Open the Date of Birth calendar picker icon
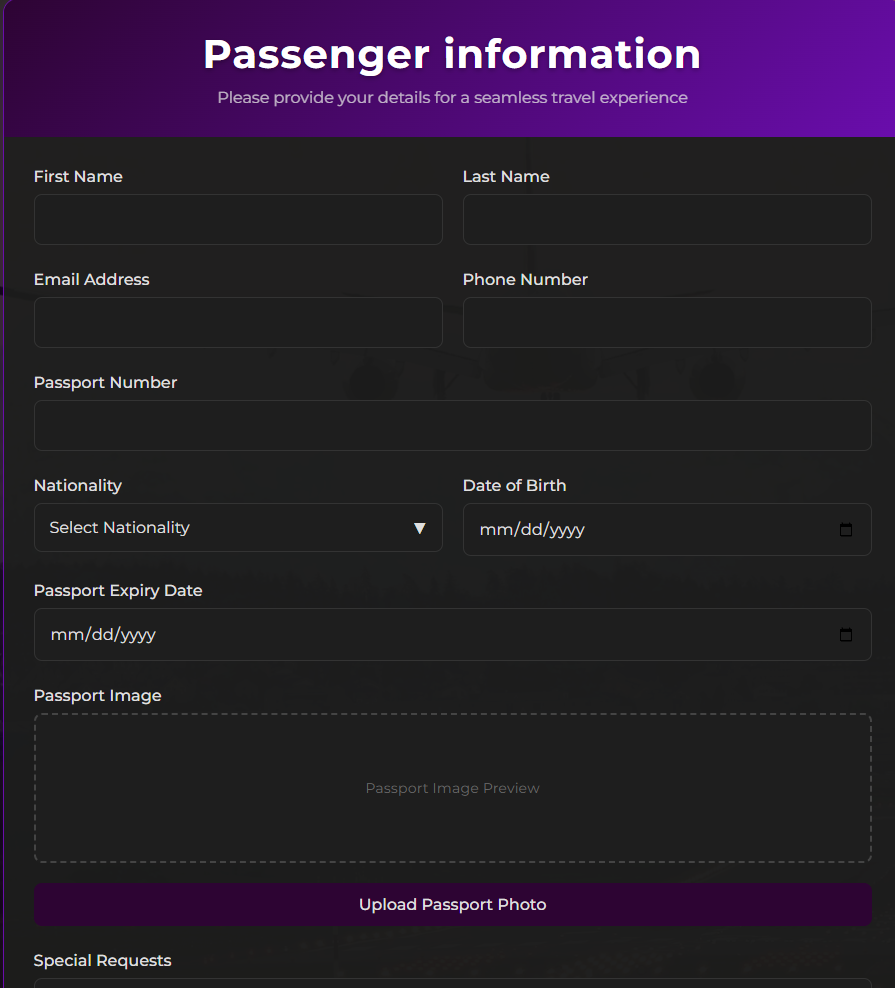Image resolution: width=895 pixels, height=988 pixels. [846, 530]
